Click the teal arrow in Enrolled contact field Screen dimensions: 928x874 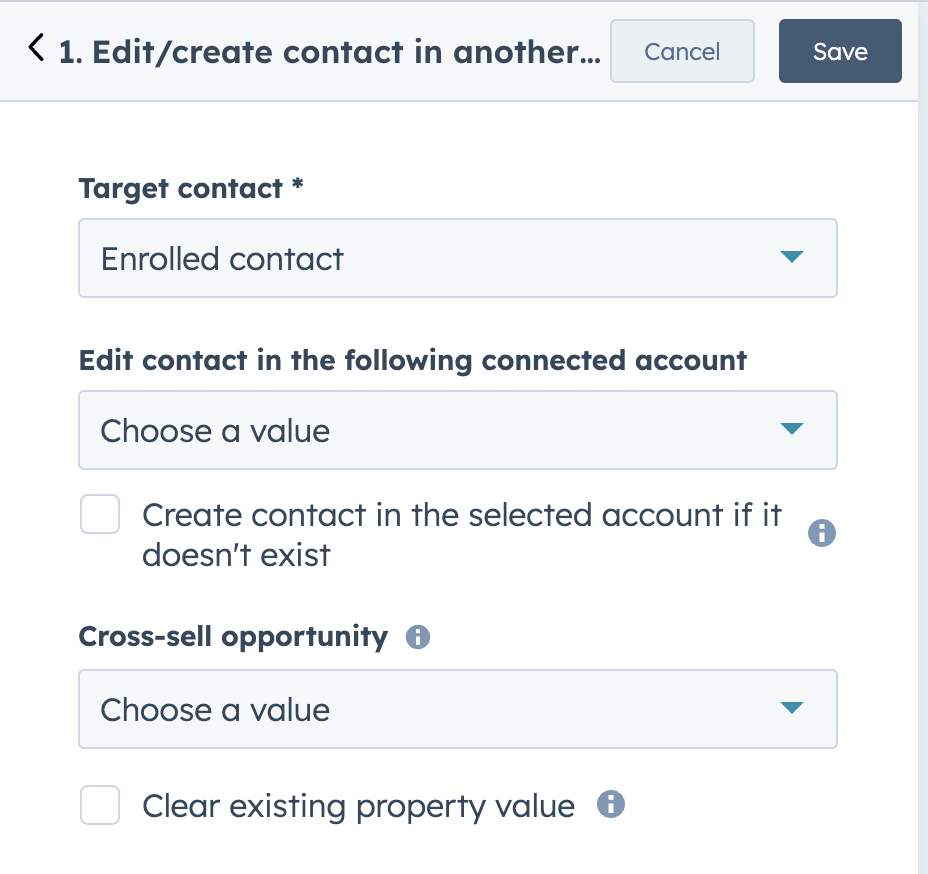click(791, 257)
